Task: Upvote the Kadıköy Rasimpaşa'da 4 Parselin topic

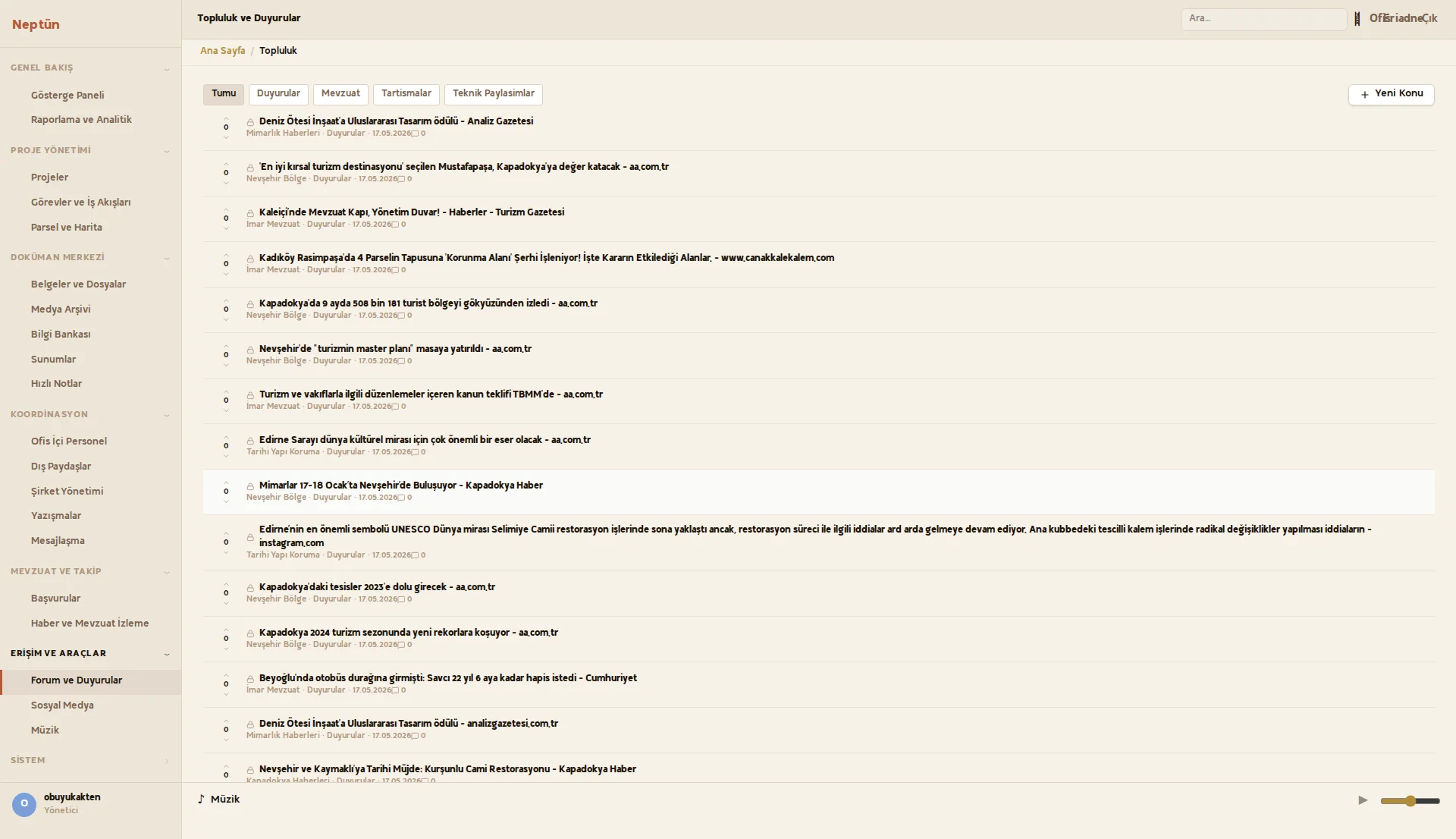Action: (226, 255)
